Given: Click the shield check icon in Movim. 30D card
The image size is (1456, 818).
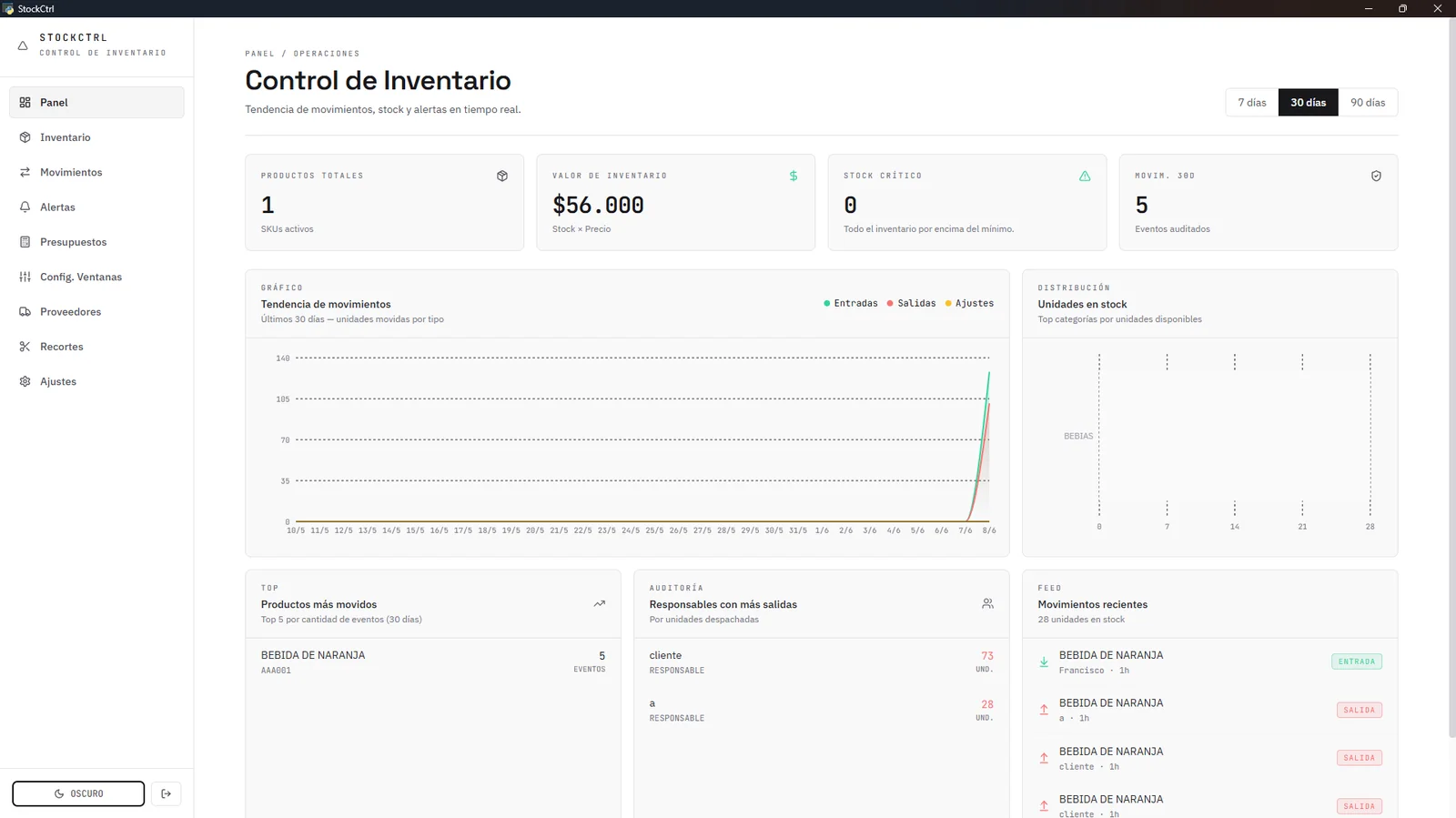Looking at the screenshot, I should (x=1376, y=176).
